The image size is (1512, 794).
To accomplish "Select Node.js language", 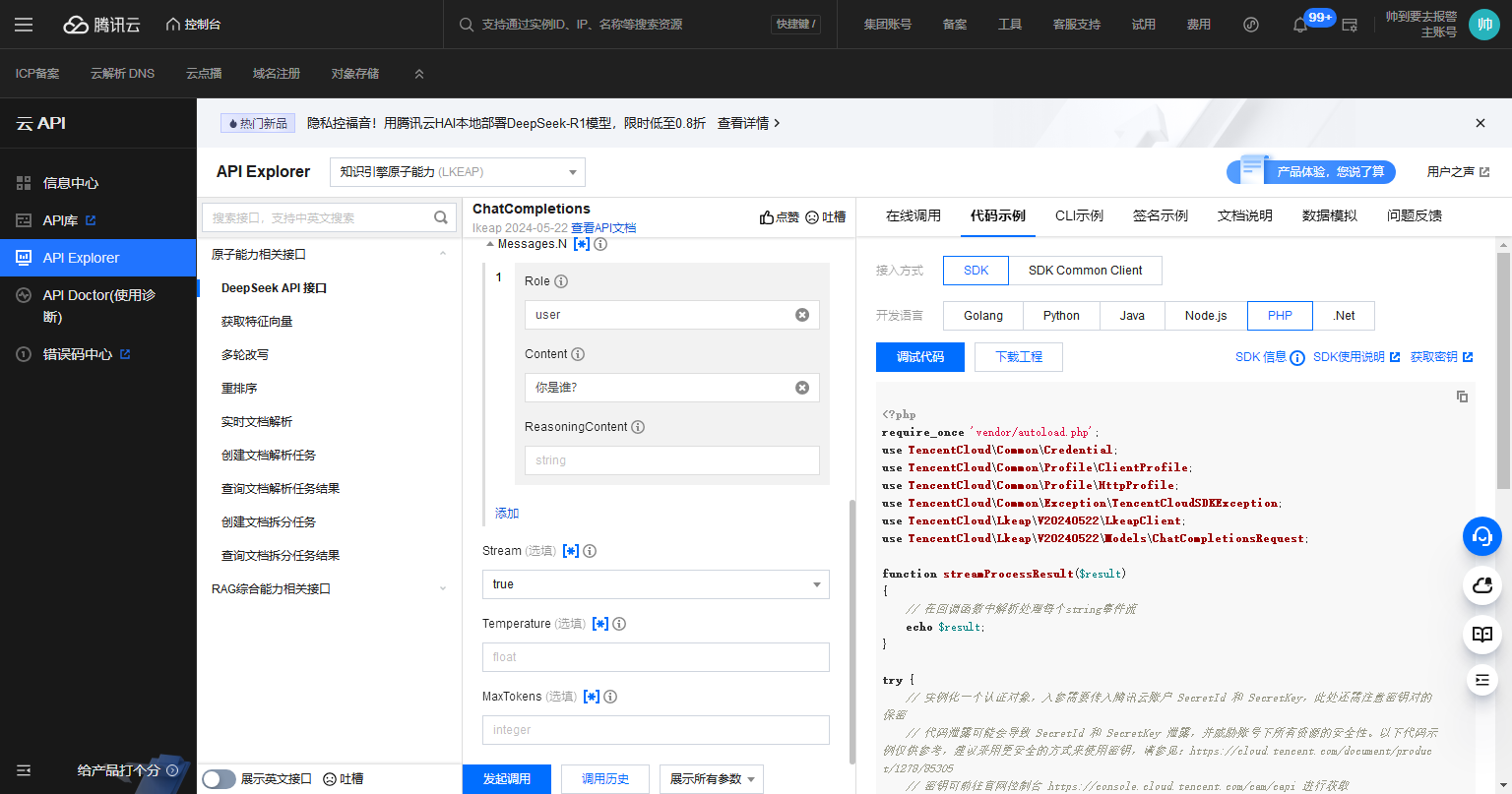I will 1206,316.
